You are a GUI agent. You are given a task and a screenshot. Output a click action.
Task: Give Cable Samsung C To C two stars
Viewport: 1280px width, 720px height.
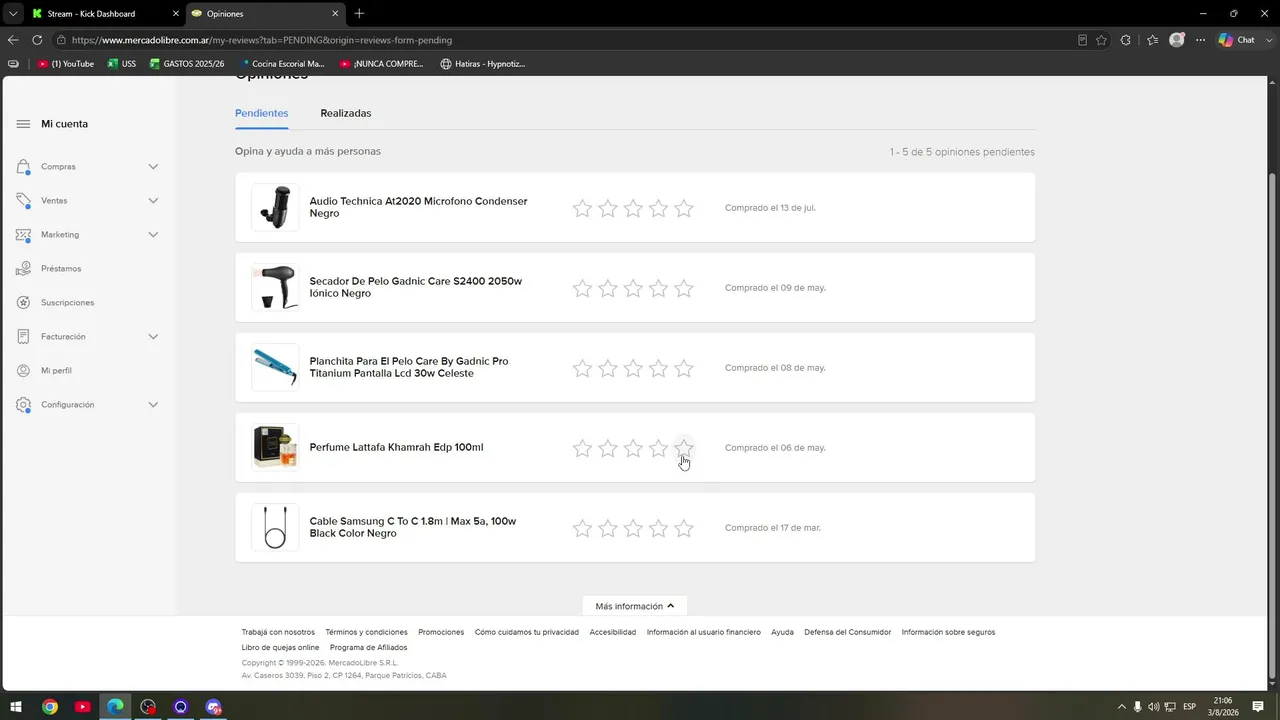tap(608, 528)
